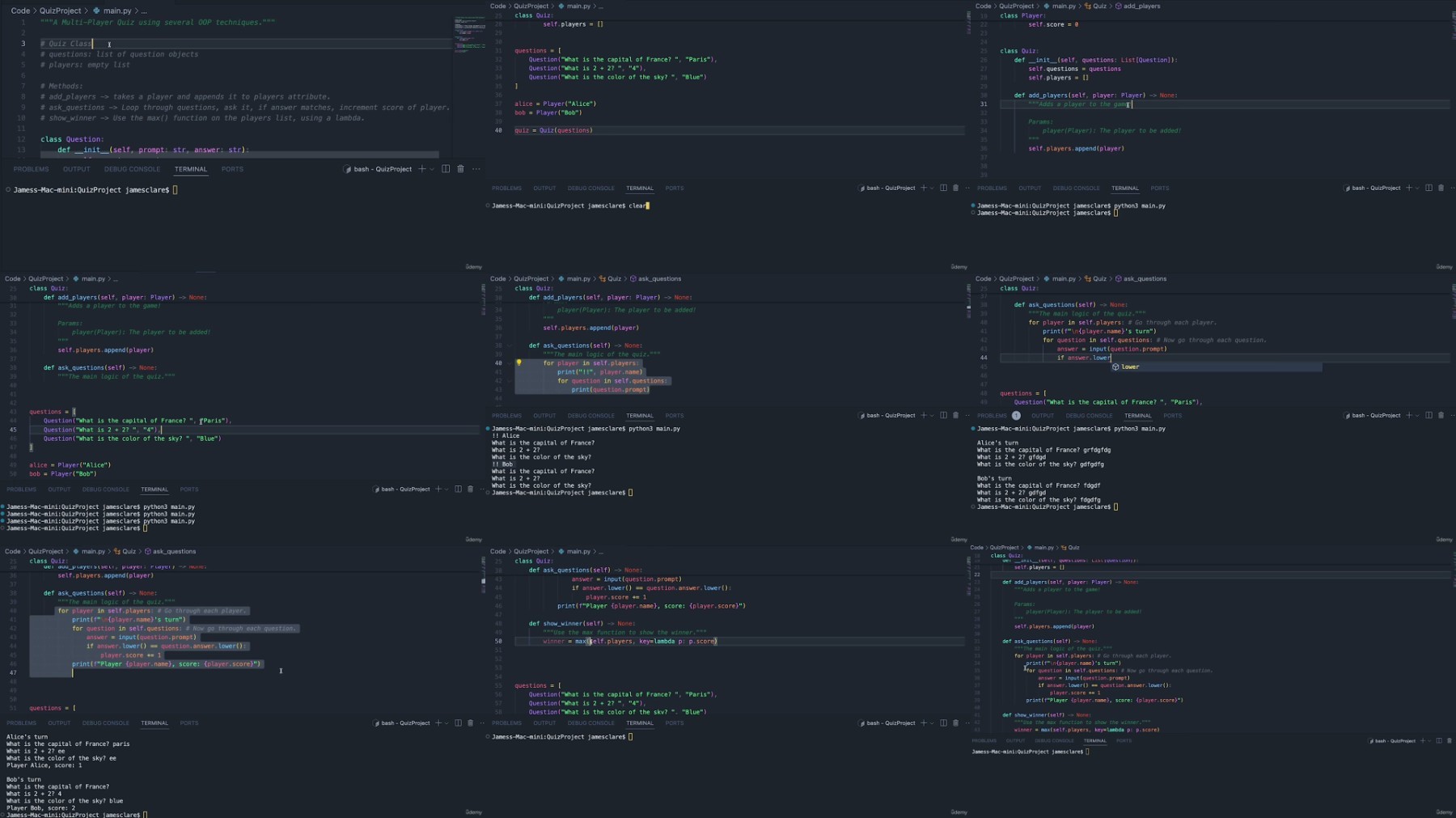The height and width of the screenshot is (818, 1456).
Task: Accept the "lower" autocomplete suggestion
Action: pos(1130,367)
